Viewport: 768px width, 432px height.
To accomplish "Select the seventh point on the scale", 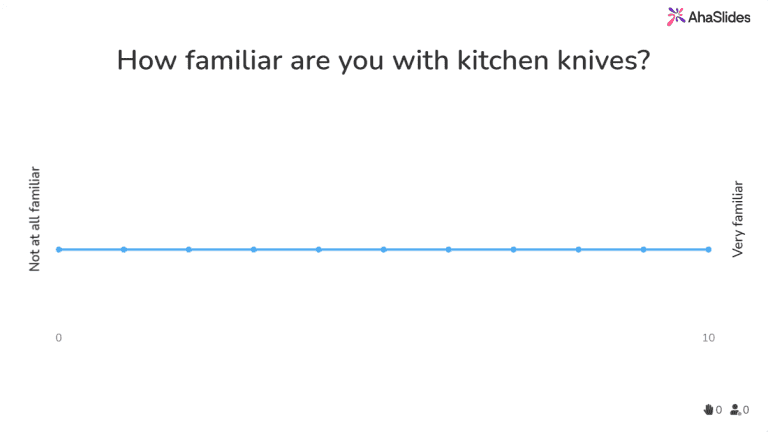I will click(x=449, y=249).
